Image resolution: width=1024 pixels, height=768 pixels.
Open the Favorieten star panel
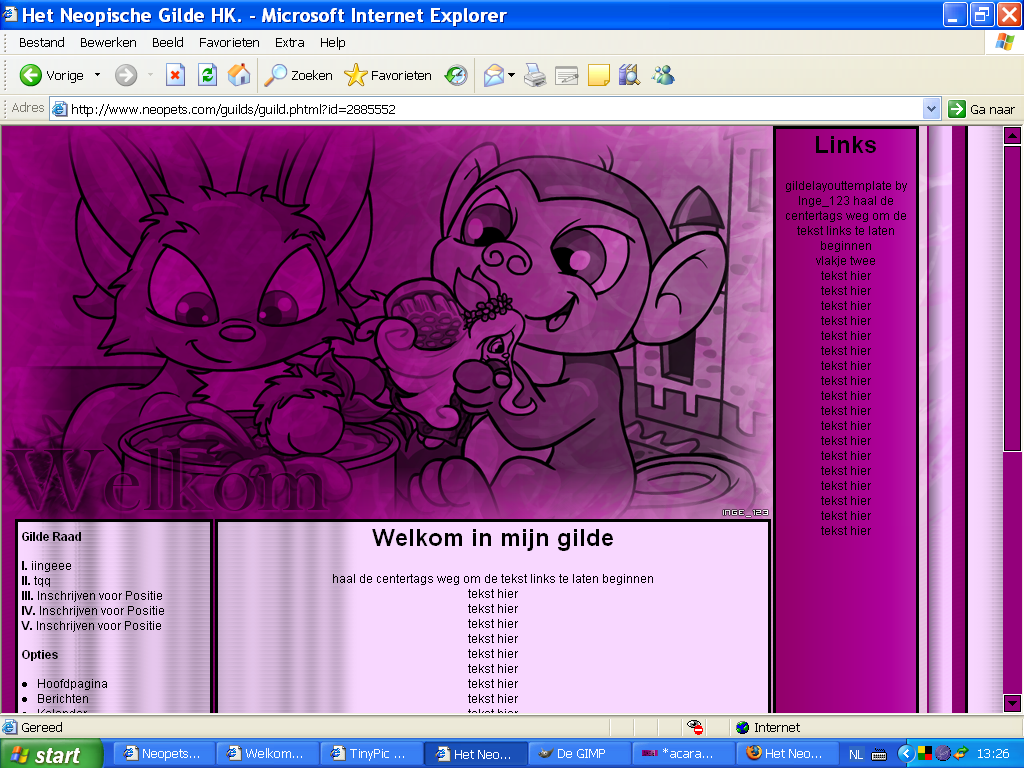click(388, 75)
